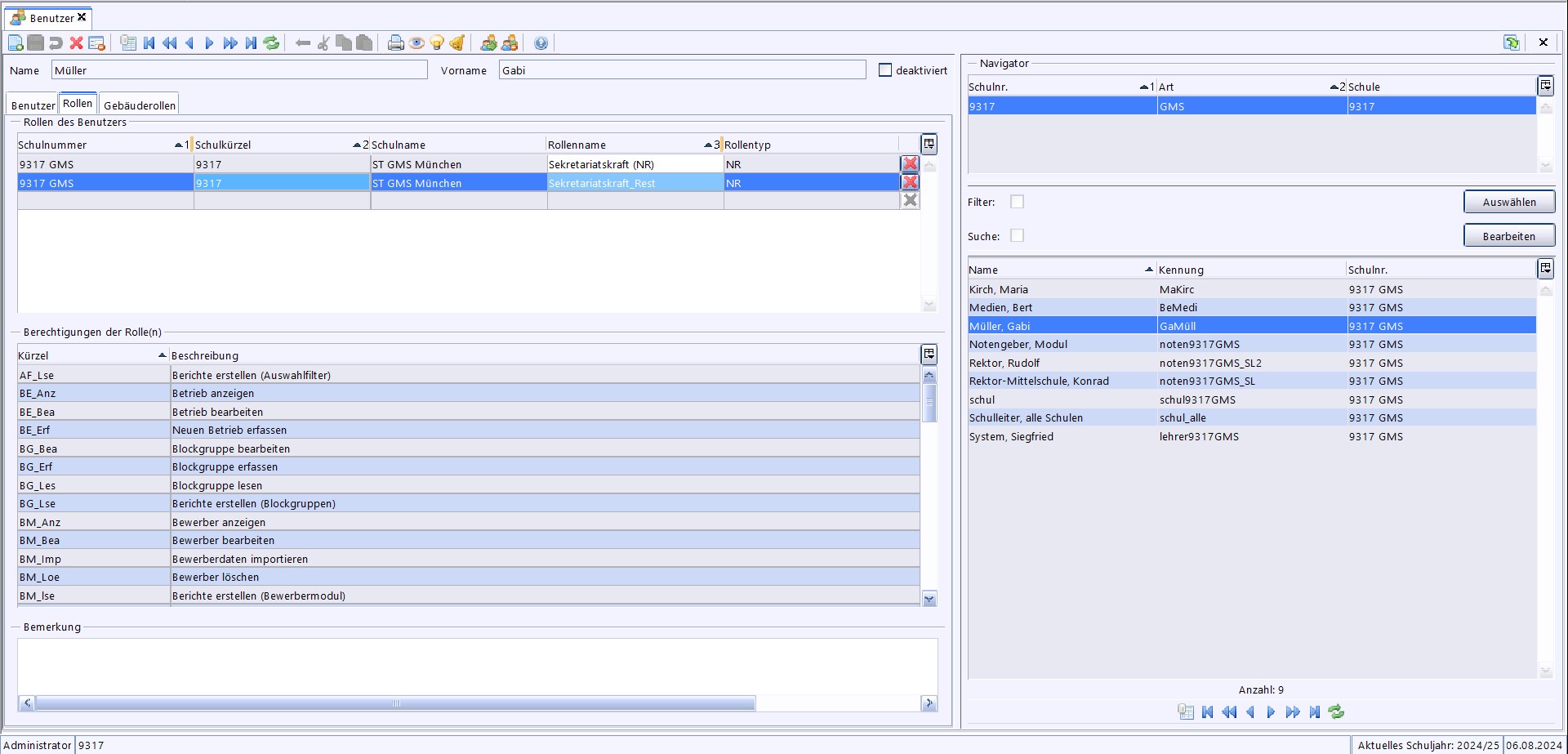
Task: Go to last user in the navigator bottom bar
Action: (1314, 712)
